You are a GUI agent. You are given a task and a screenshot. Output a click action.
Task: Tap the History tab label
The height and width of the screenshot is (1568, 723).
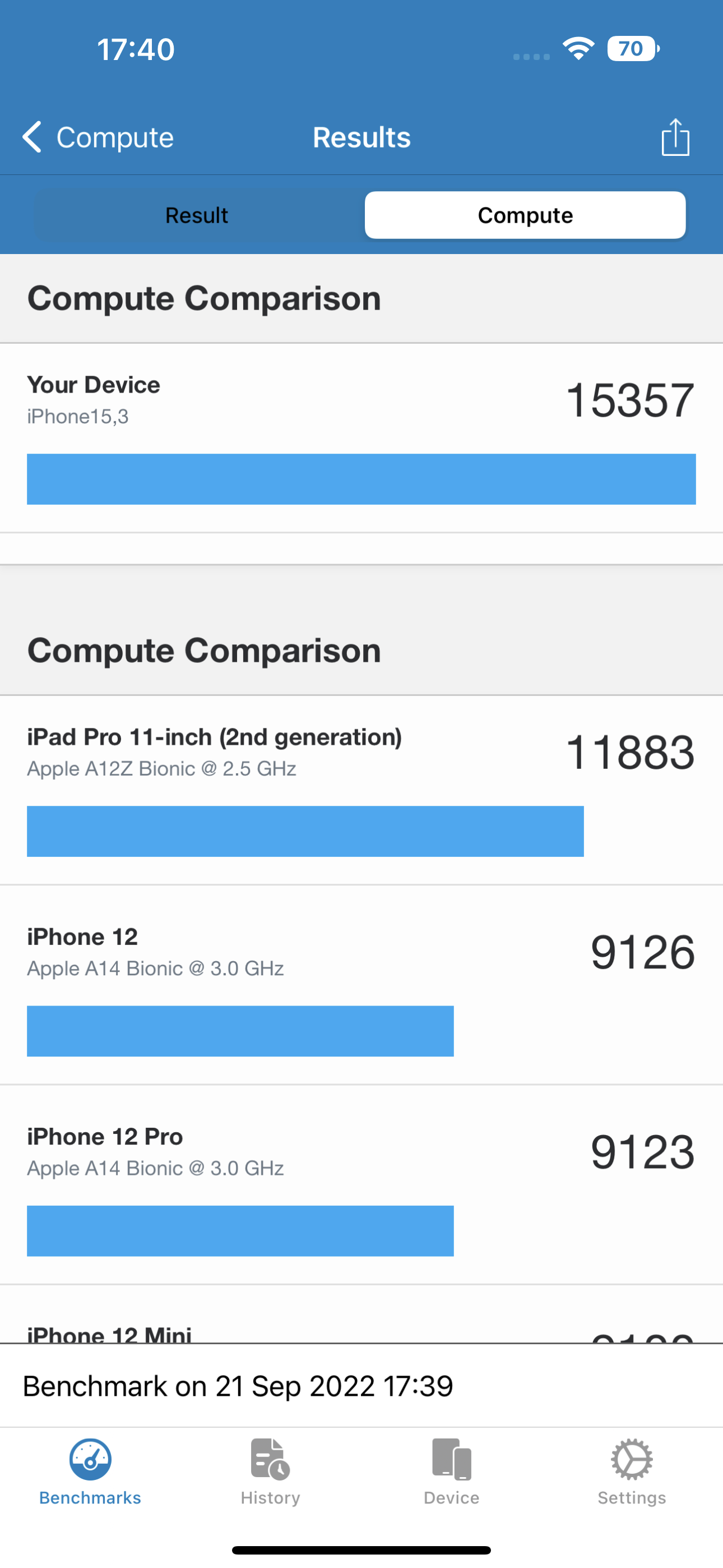pos(270,1497)
